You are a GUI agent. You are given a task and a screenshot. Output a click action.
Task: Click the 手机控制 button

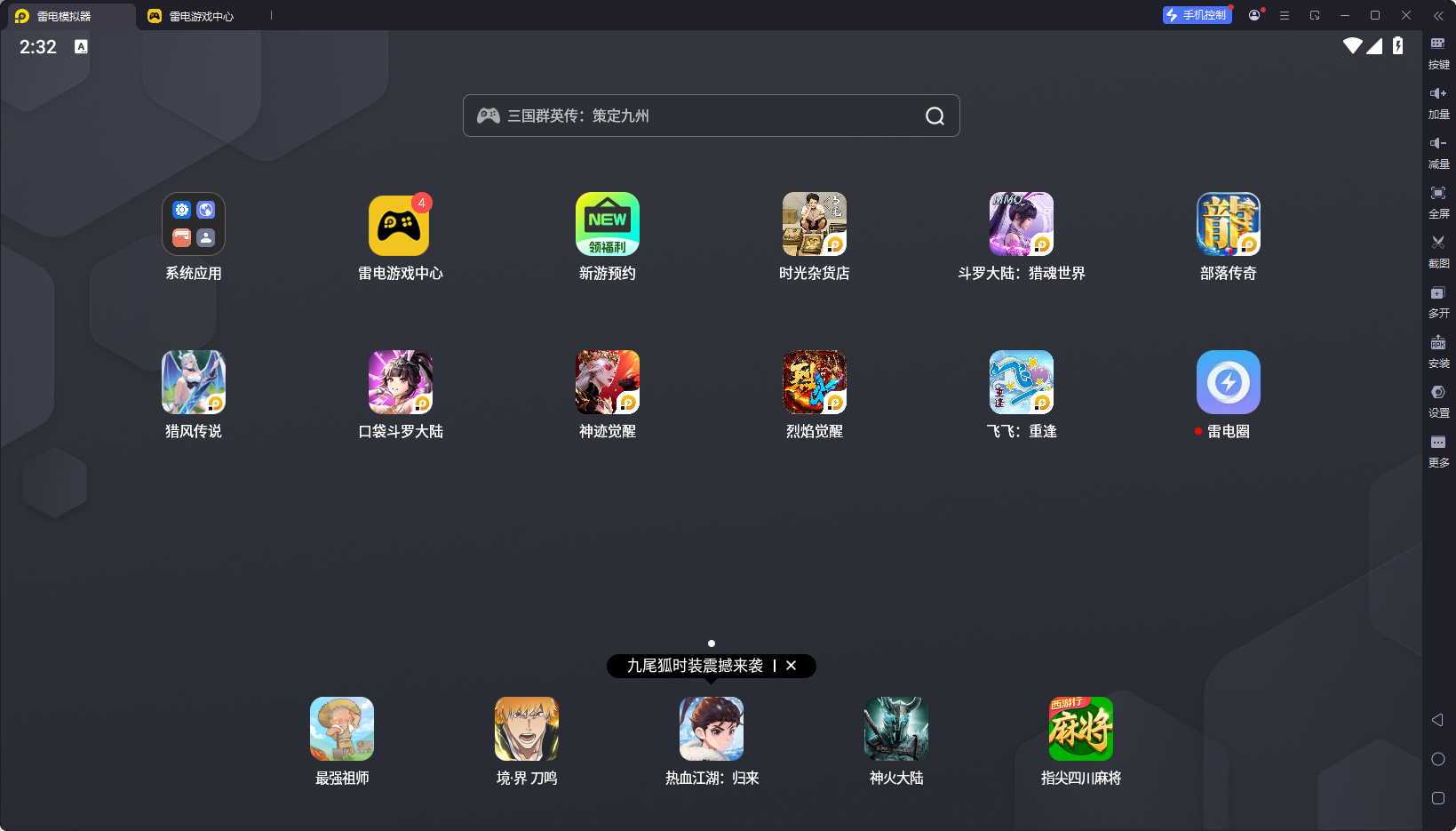(x=1197, y=15)
